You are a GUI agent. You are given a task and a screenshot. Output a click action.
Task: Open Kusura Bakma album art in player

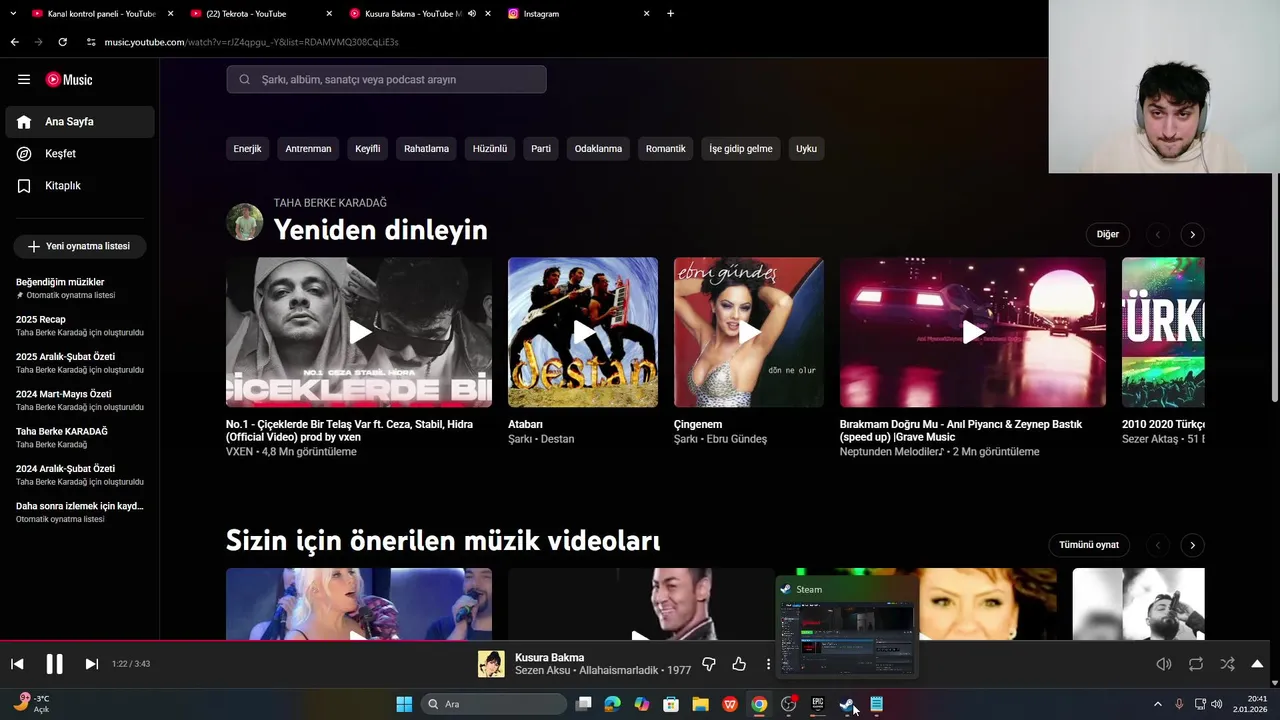(491, 664)
